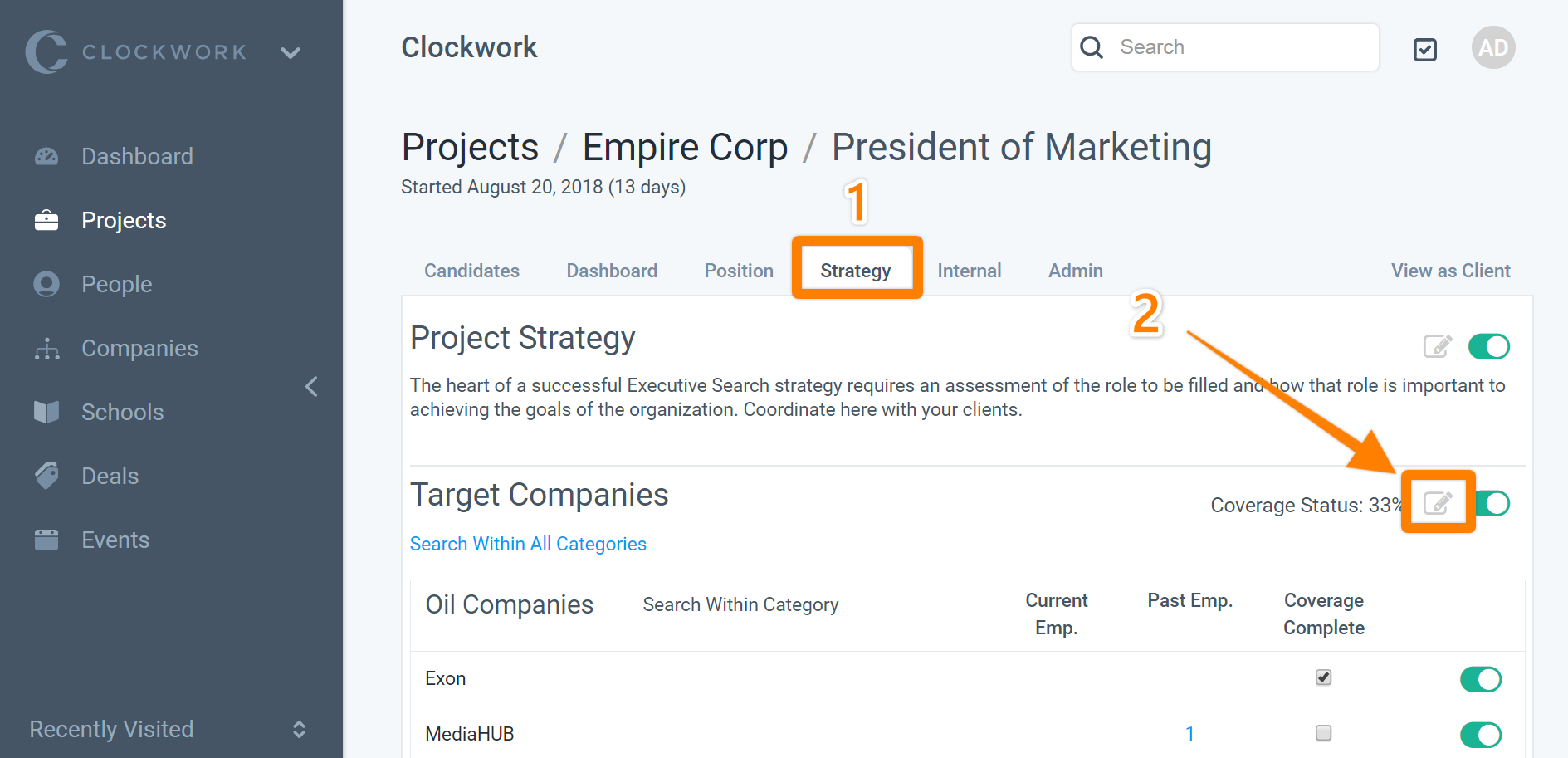Viewport: 1568px width, 758px height.
Task: Select the Schools book icon
Action: (46, 411)
